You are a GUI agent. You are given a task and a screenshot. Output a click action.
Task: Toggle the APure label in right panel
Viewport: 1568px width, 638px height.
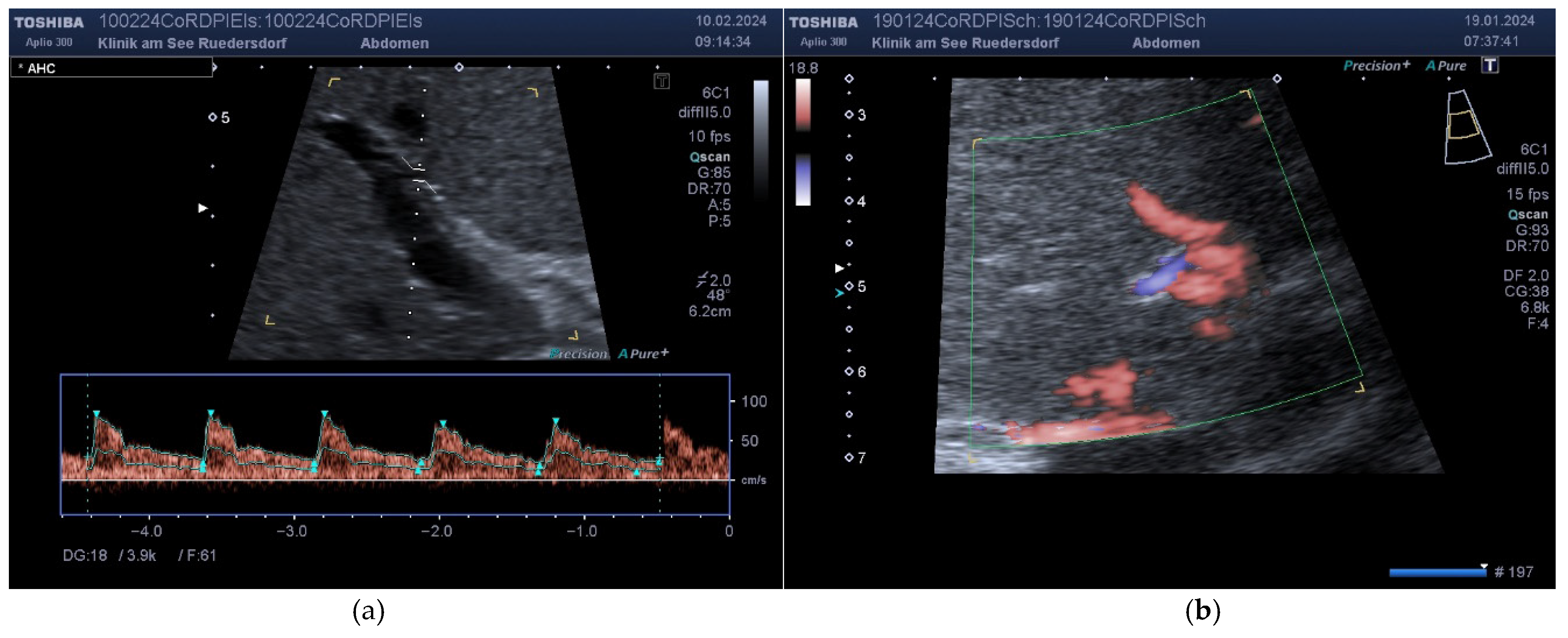click(1446, 66)
